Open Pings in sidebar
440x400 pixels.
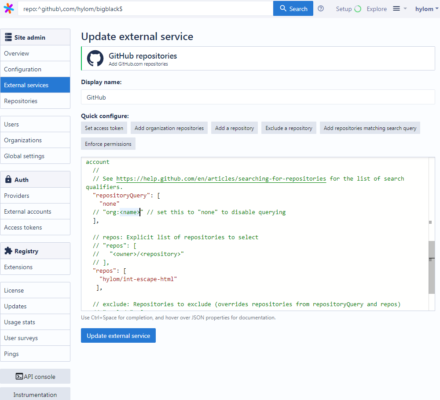tap(35, 354)
